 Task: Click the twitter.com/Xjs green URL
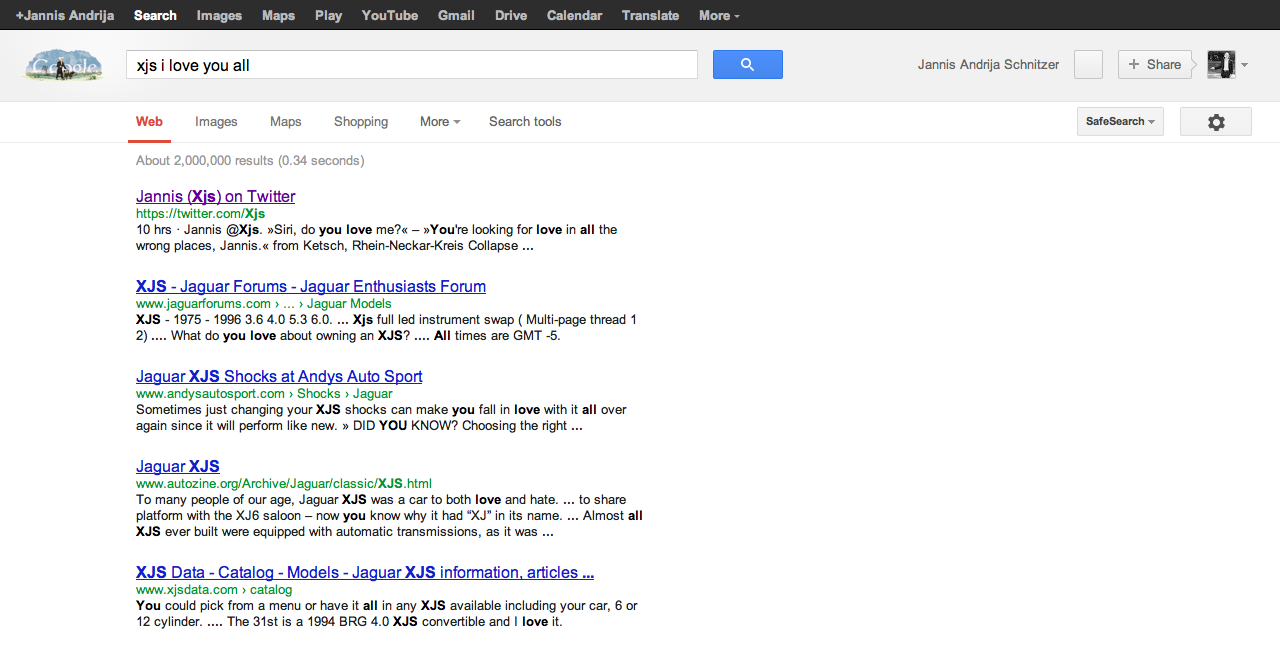pyautogui.click(x=200, y=213)
